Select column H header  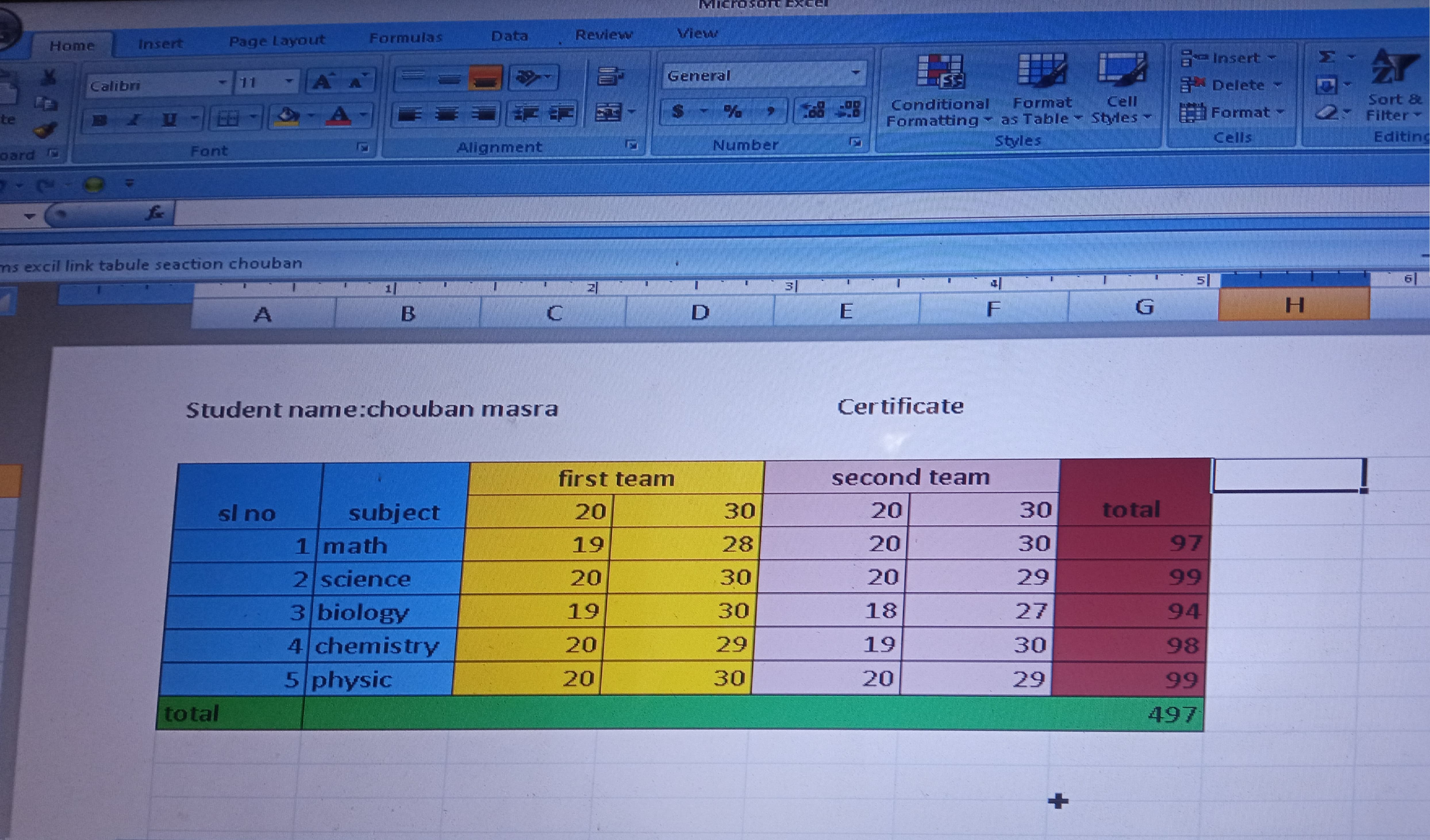pos(1294,306)
